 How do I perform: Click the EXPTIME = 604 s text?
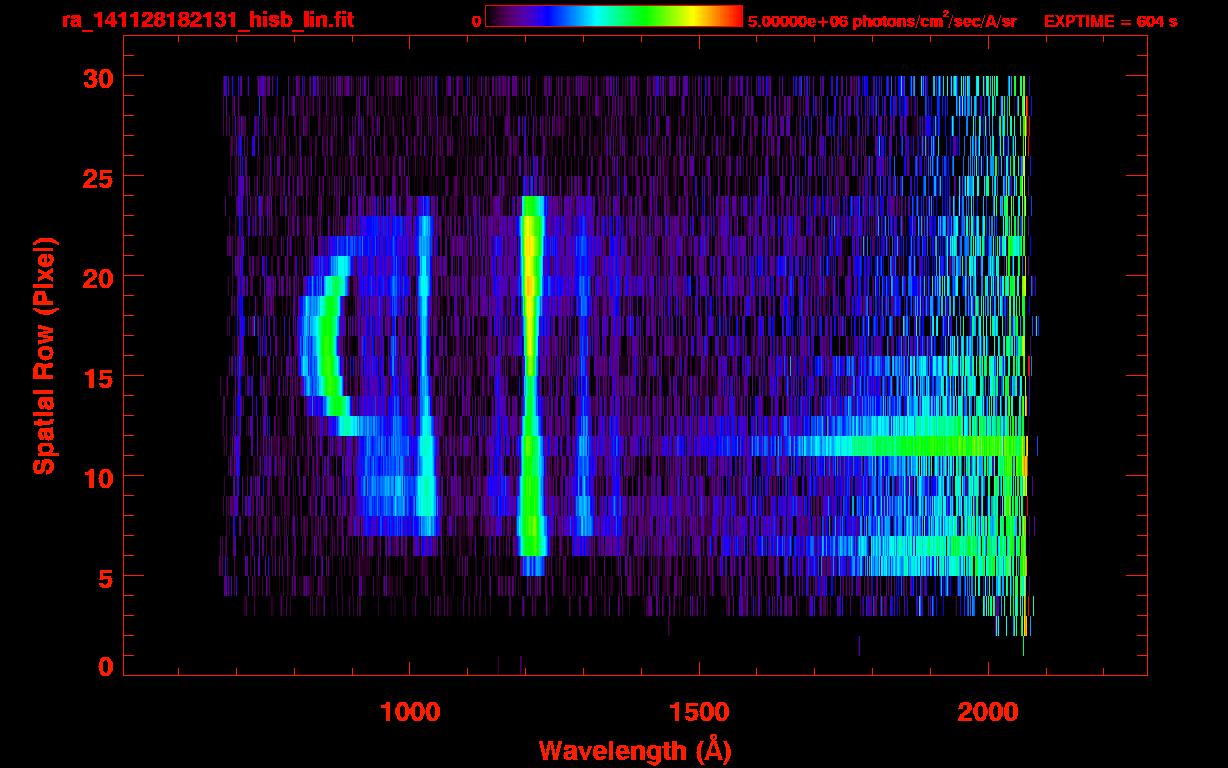point(1110,21)
